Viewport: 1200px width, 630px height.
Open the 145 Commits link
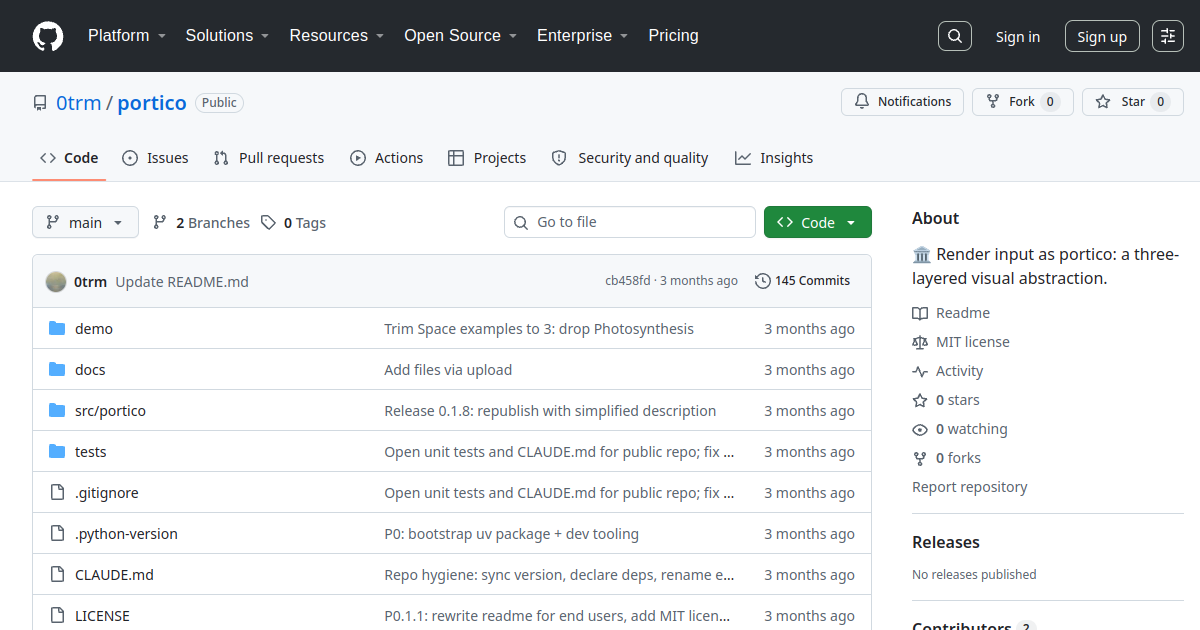(803, 281)
